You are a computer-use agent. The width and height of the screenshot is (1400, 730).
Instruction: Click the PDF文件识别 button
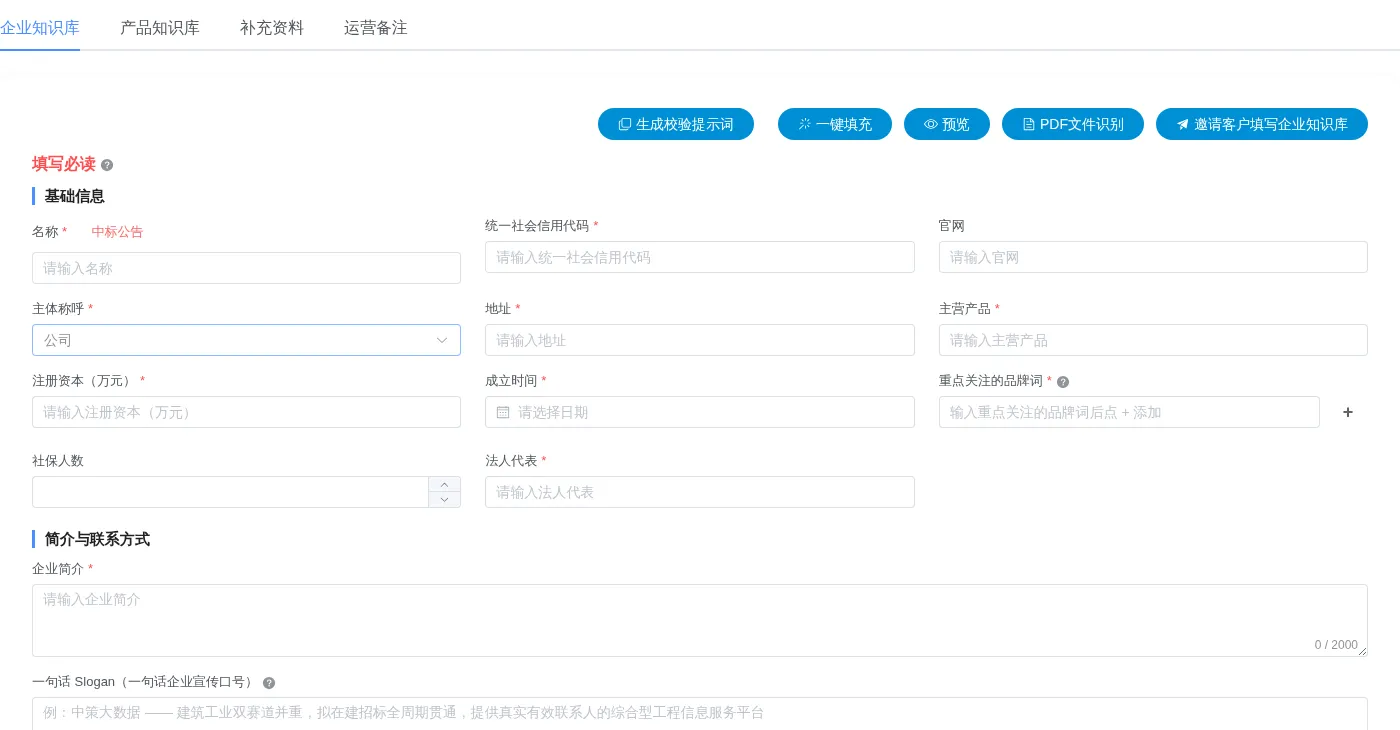pos(1073,124)
